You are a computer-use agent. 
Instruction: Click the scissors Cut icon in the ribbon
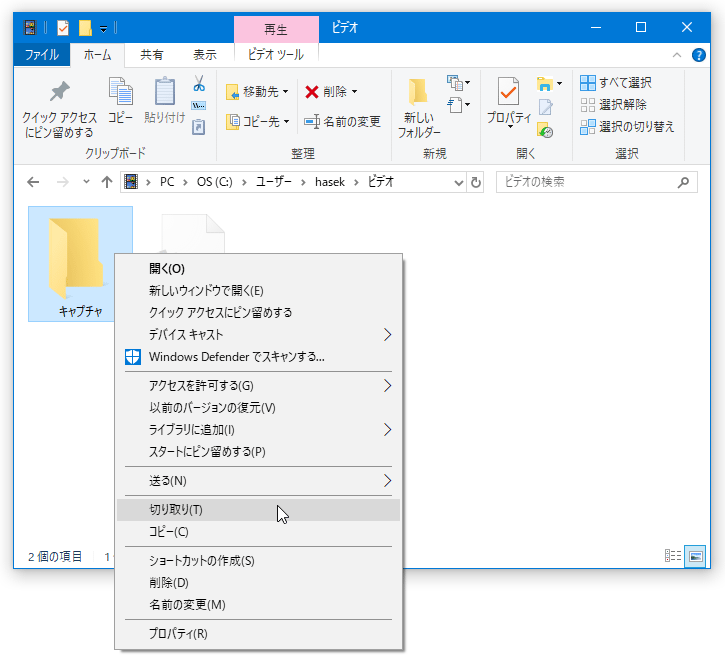click(x=199, y=83)
